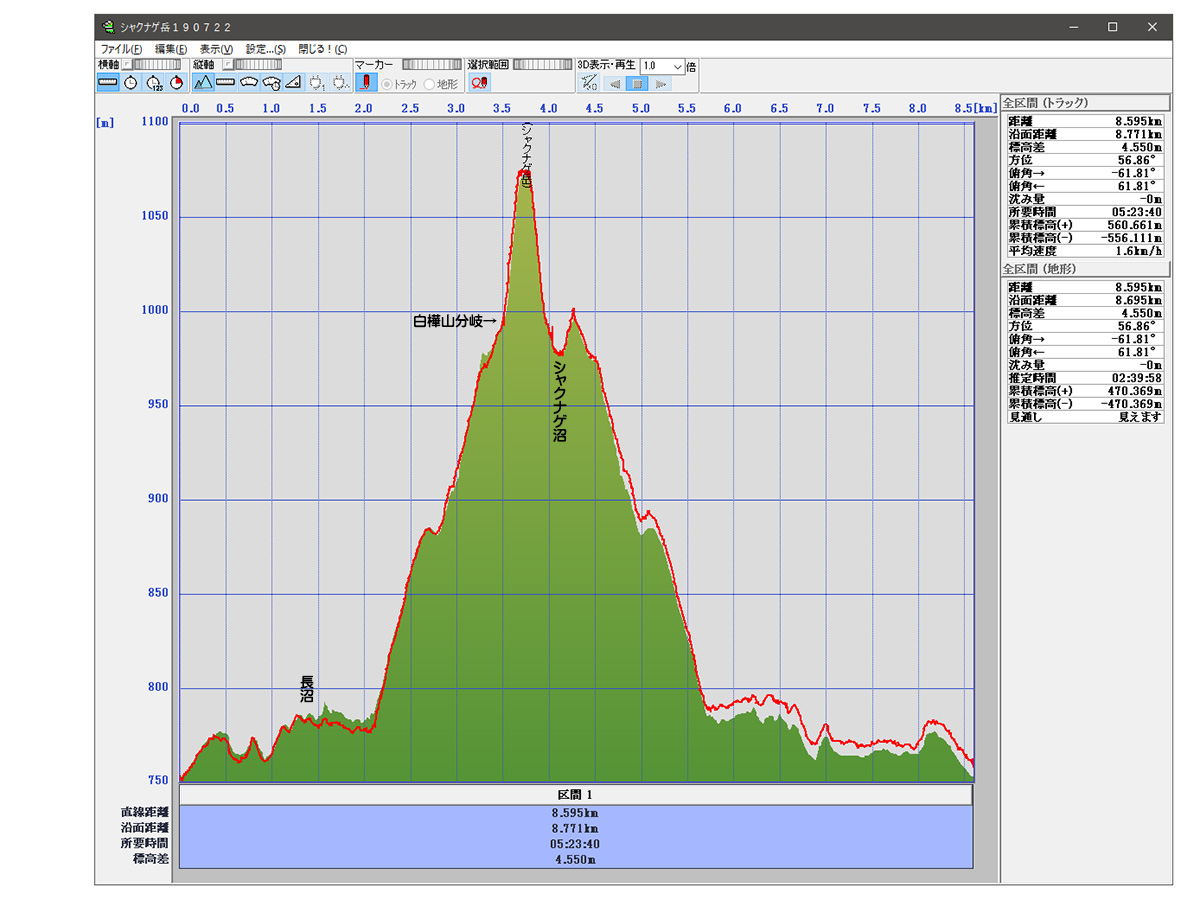This screenshot has width=1200, height=900.
Task: Open the 3D playback speed dropdown
Action: tap(677, 66)
